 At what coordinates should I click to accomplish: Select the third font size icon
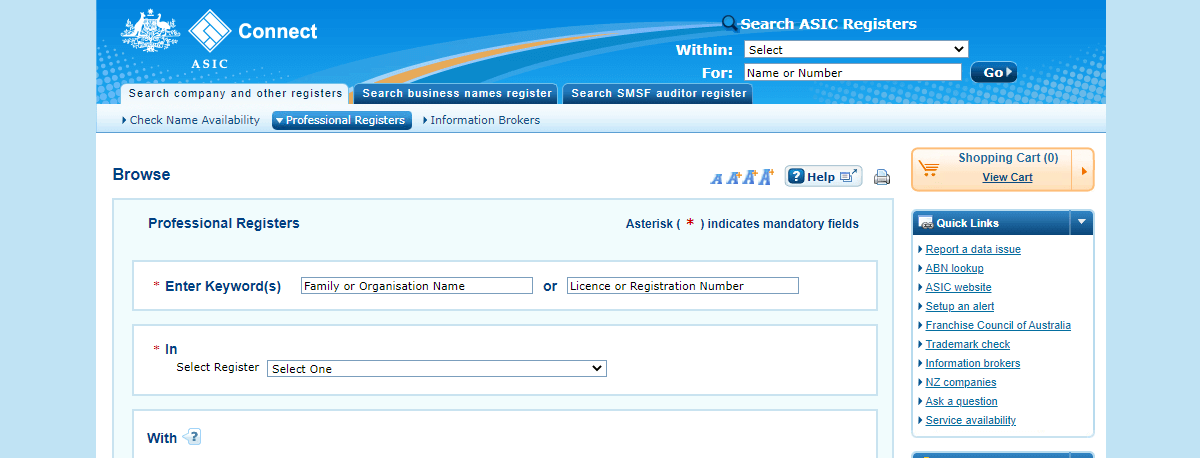pos(749,177)
